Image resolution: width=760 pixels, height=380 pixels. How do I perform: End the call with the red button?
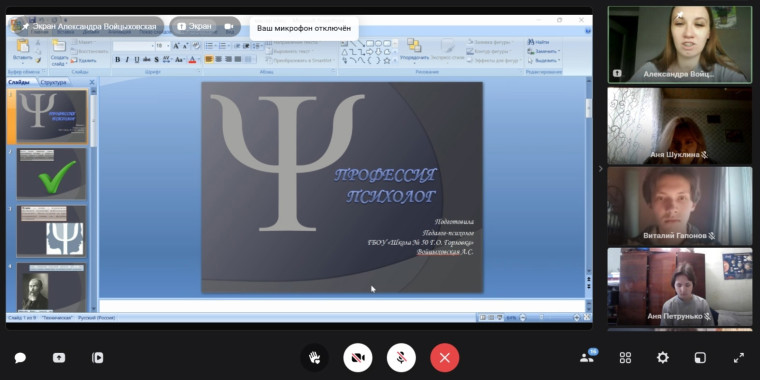tap(444, 358)
